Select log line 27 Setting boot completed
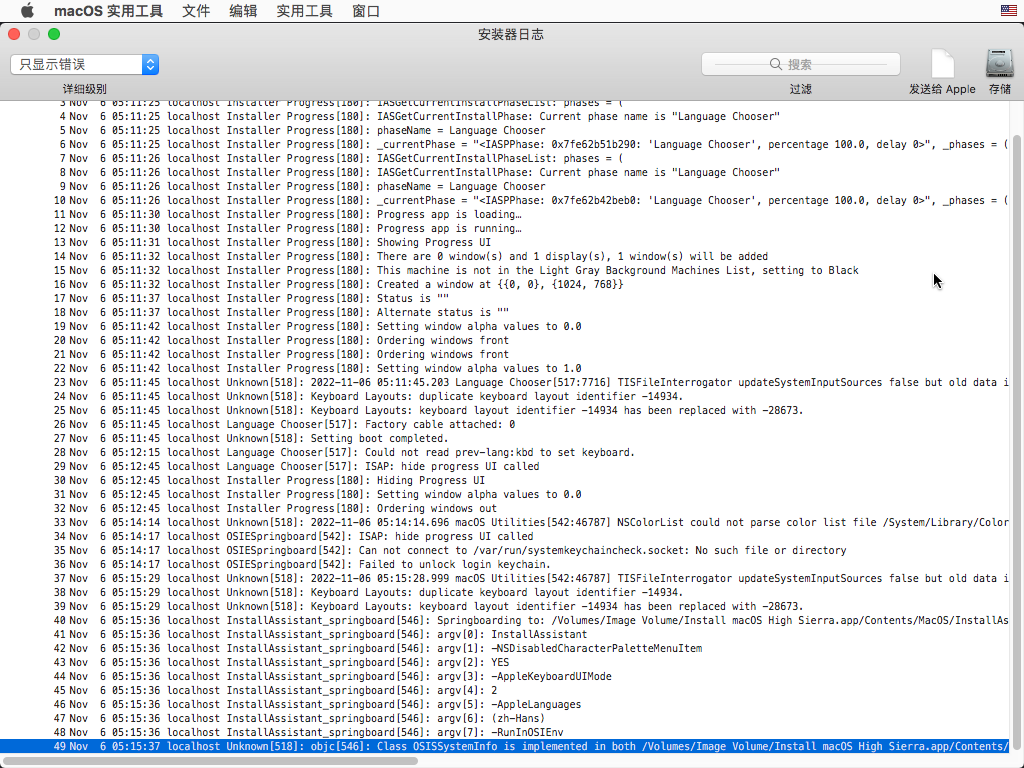This screenshot has height=768, width=1024. [x=504, y=438]
